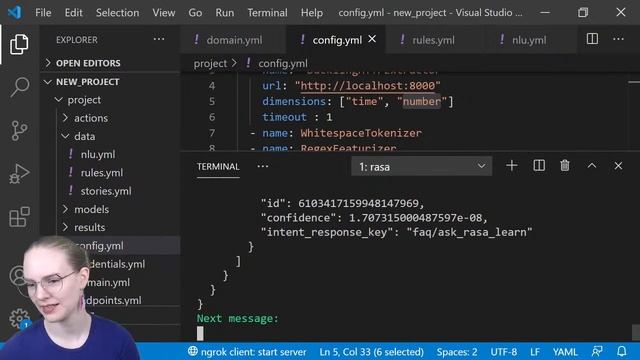This screenshot has height=360, width=640.
Task: Open notifications bell in status bar
Action: coord(622,351)
